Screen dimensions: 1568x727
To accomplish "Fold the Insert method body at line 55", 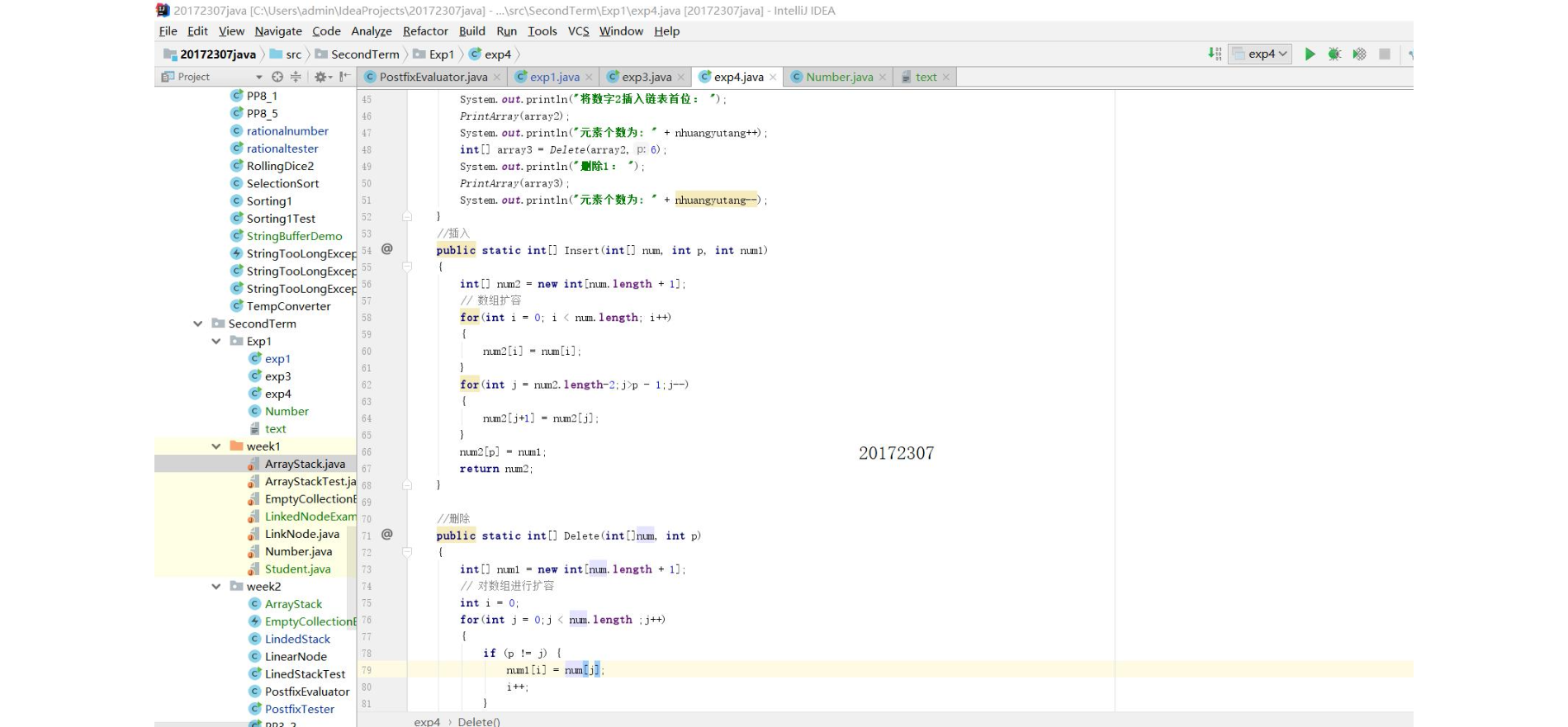I will tap(407, 267).
